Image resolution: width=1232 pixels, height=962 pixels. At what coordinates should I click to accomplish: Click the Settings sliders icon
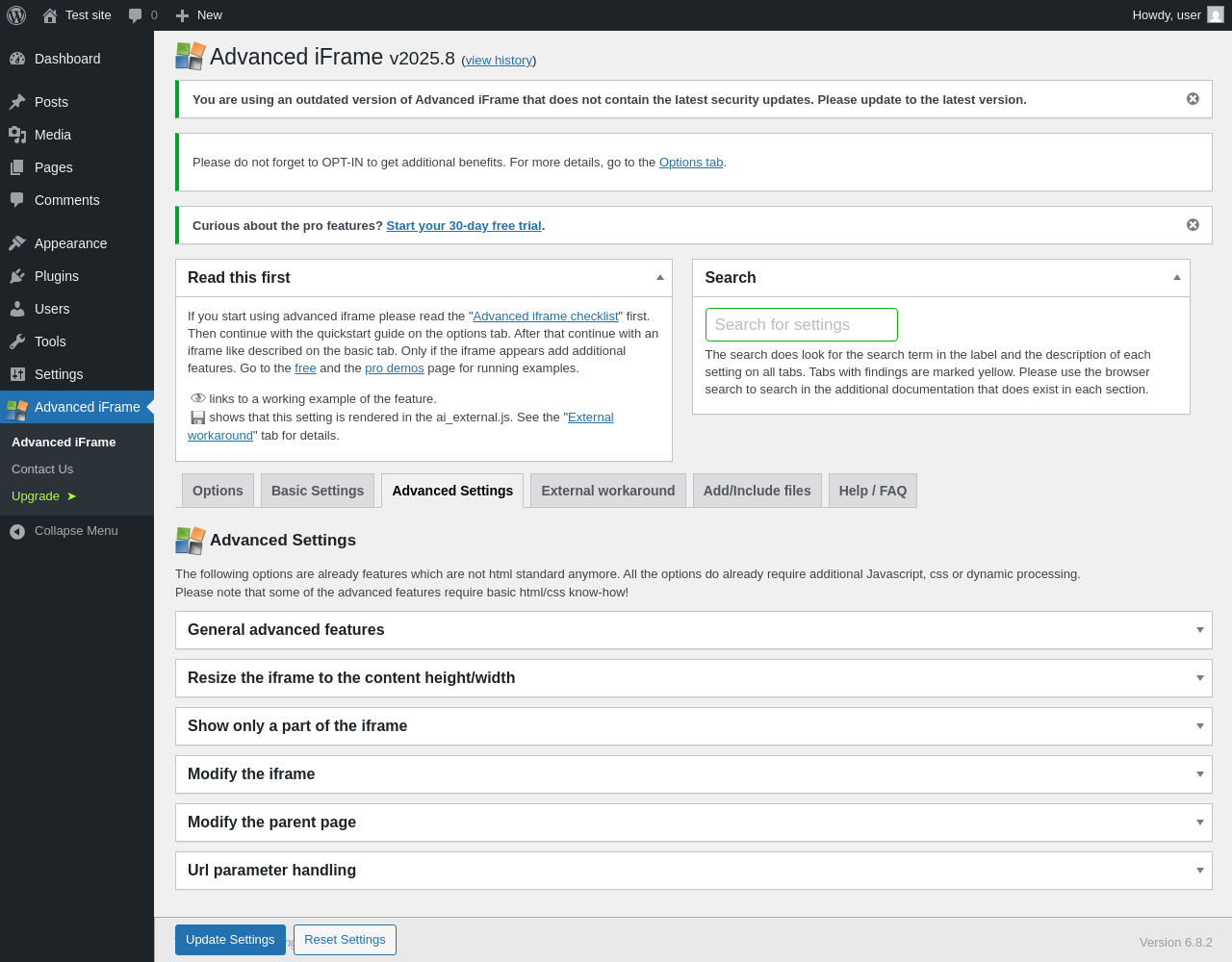pos(17,374)
